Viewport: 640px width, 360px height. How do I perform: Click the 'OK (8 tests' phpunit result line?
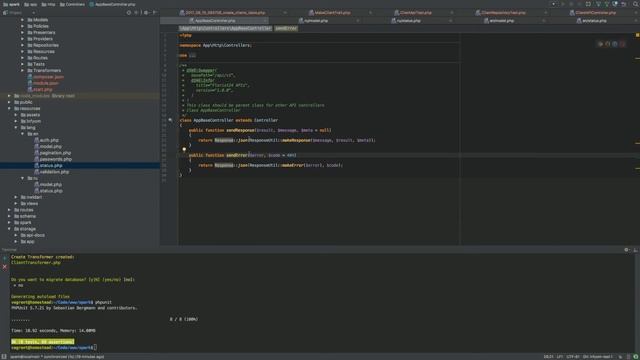42,342
